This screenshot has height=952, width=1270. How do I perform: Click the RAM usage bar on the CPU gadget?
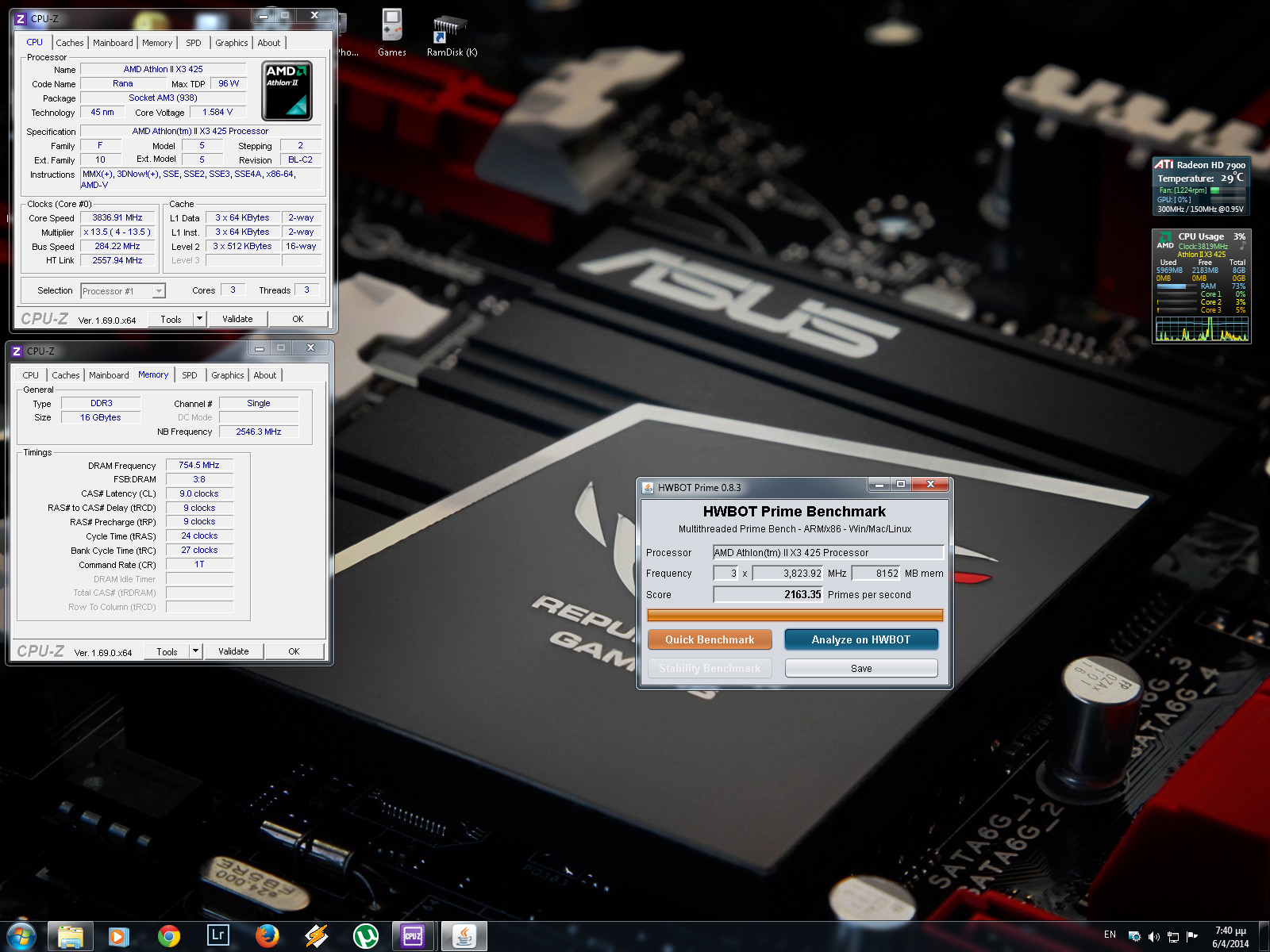pos(1176,286)
